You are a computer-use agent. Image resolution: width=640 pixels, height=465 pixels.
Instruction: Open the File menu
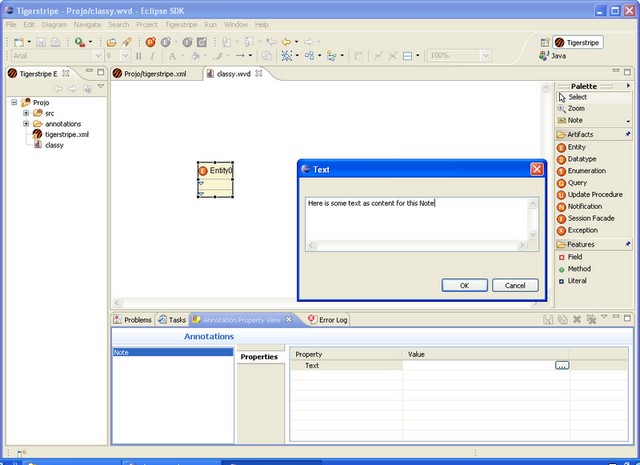tap(11, 24)
